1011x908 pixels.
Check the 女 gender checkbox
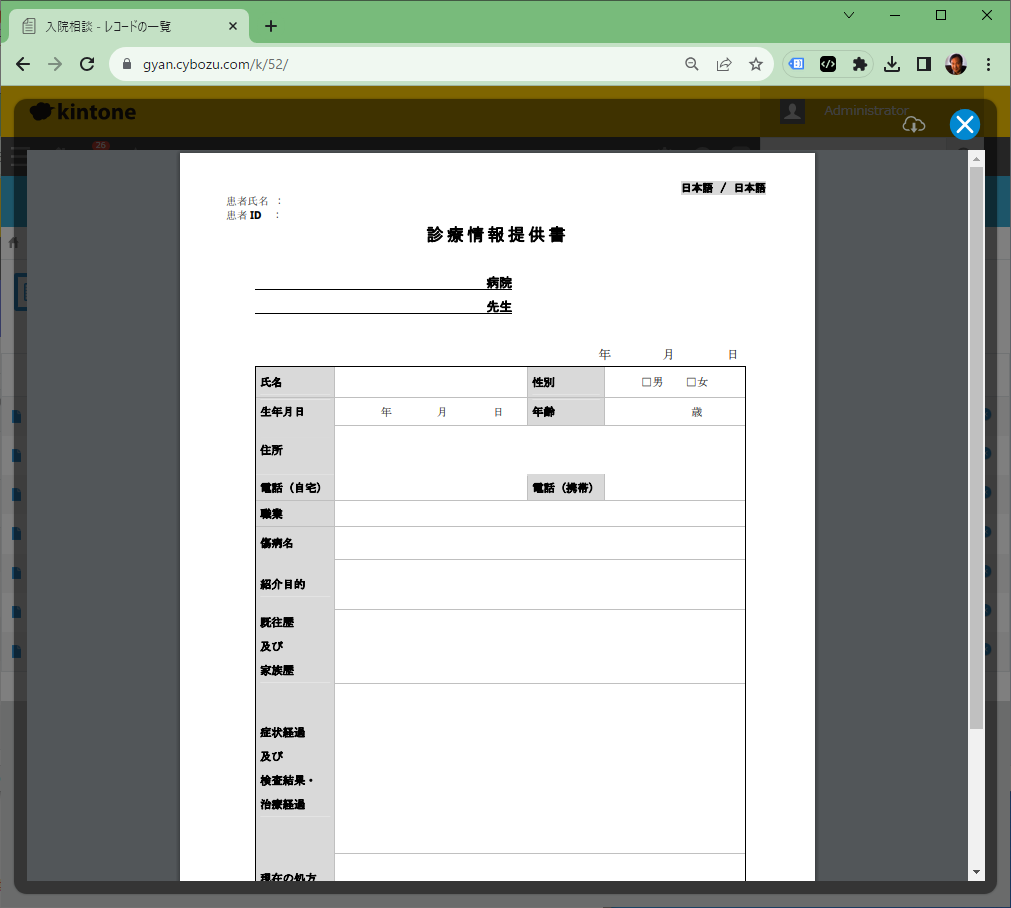(691, 382)
